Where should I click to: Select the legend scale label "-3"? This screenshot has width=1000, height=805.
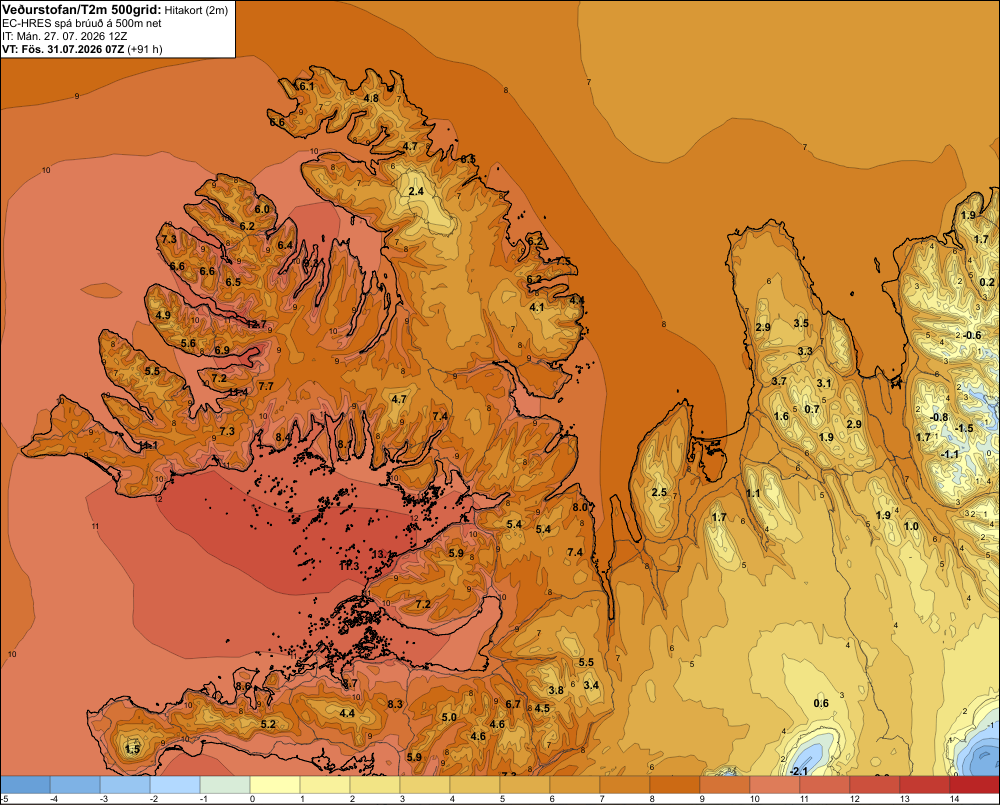pos(105,799)
